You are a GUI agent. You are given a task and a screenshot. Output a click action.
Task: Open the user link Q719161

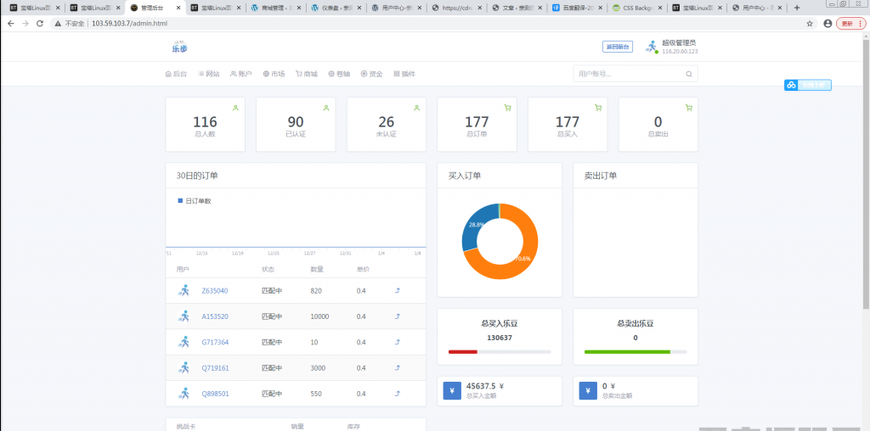215,368
